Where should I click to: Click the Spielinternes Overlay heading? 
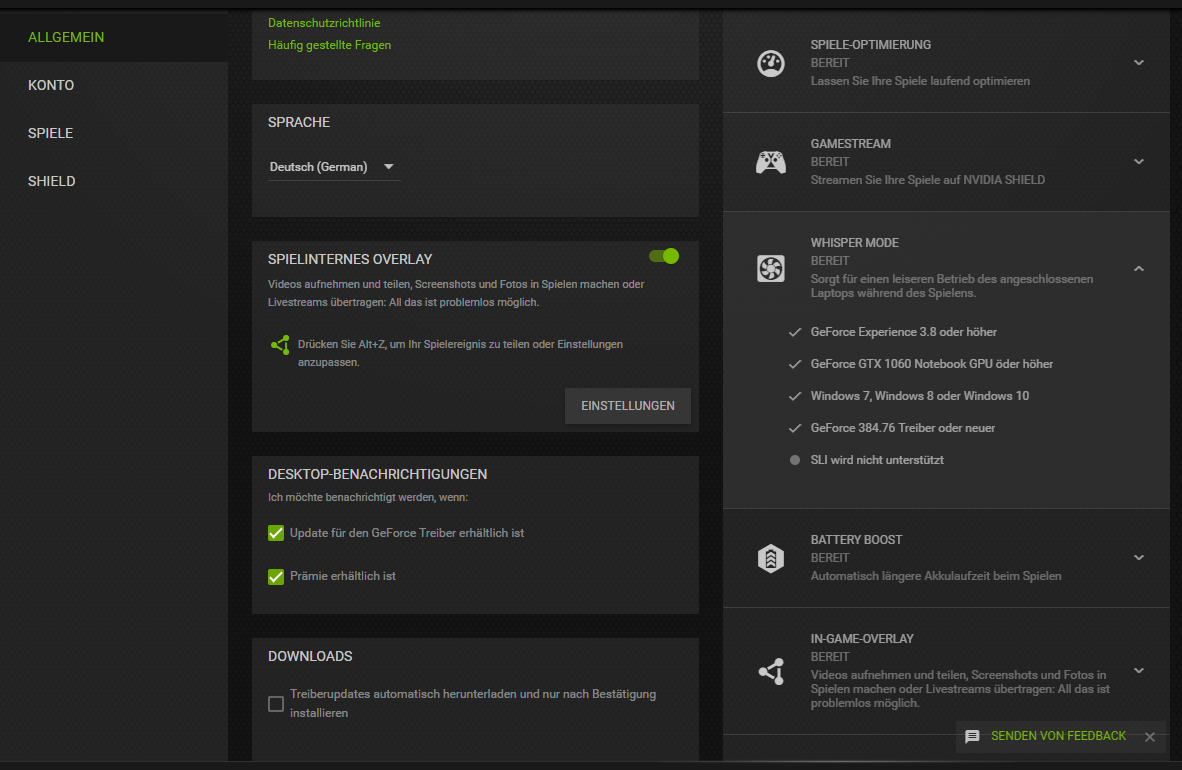pos(350,259)
